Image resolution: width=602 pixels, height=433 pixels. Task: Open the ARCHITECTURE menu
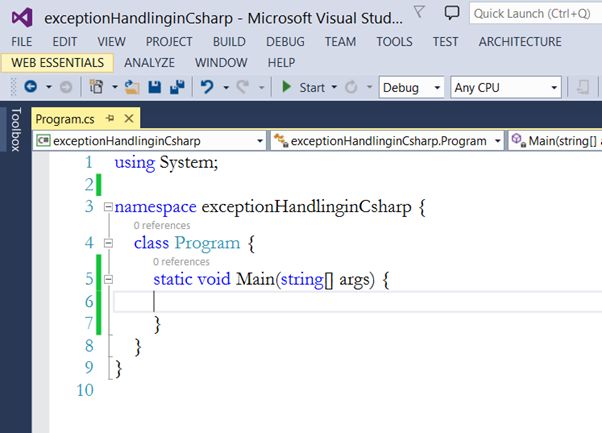(520, 41)
